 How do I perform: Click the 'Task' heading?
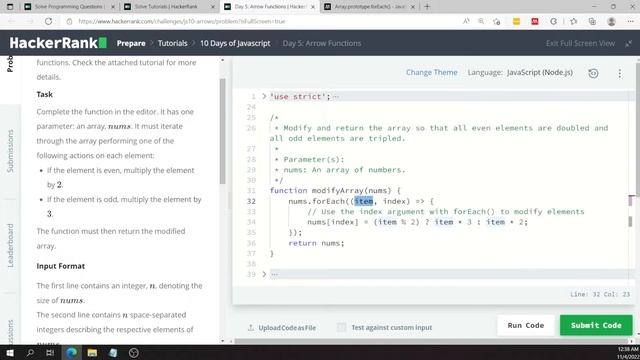tap(44, 94)
